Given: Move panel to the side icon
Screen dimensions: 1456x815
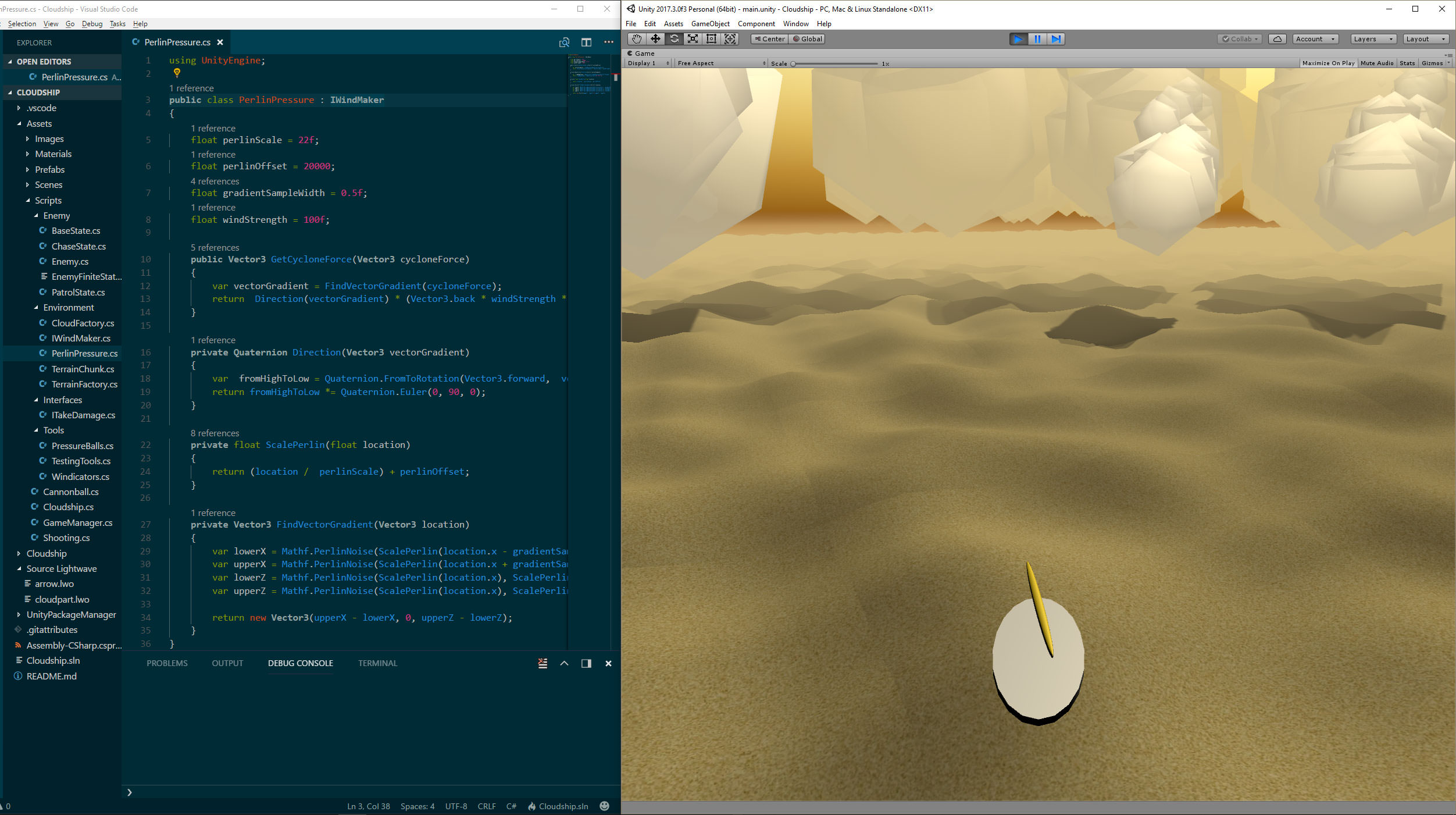Looking at the screenshot, I should point(586,663).
